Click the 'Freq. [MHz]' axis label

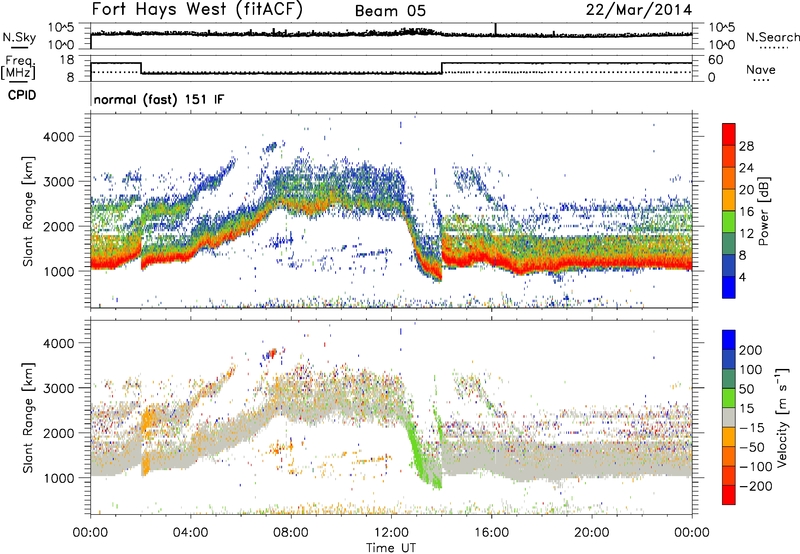coord(18,67)
